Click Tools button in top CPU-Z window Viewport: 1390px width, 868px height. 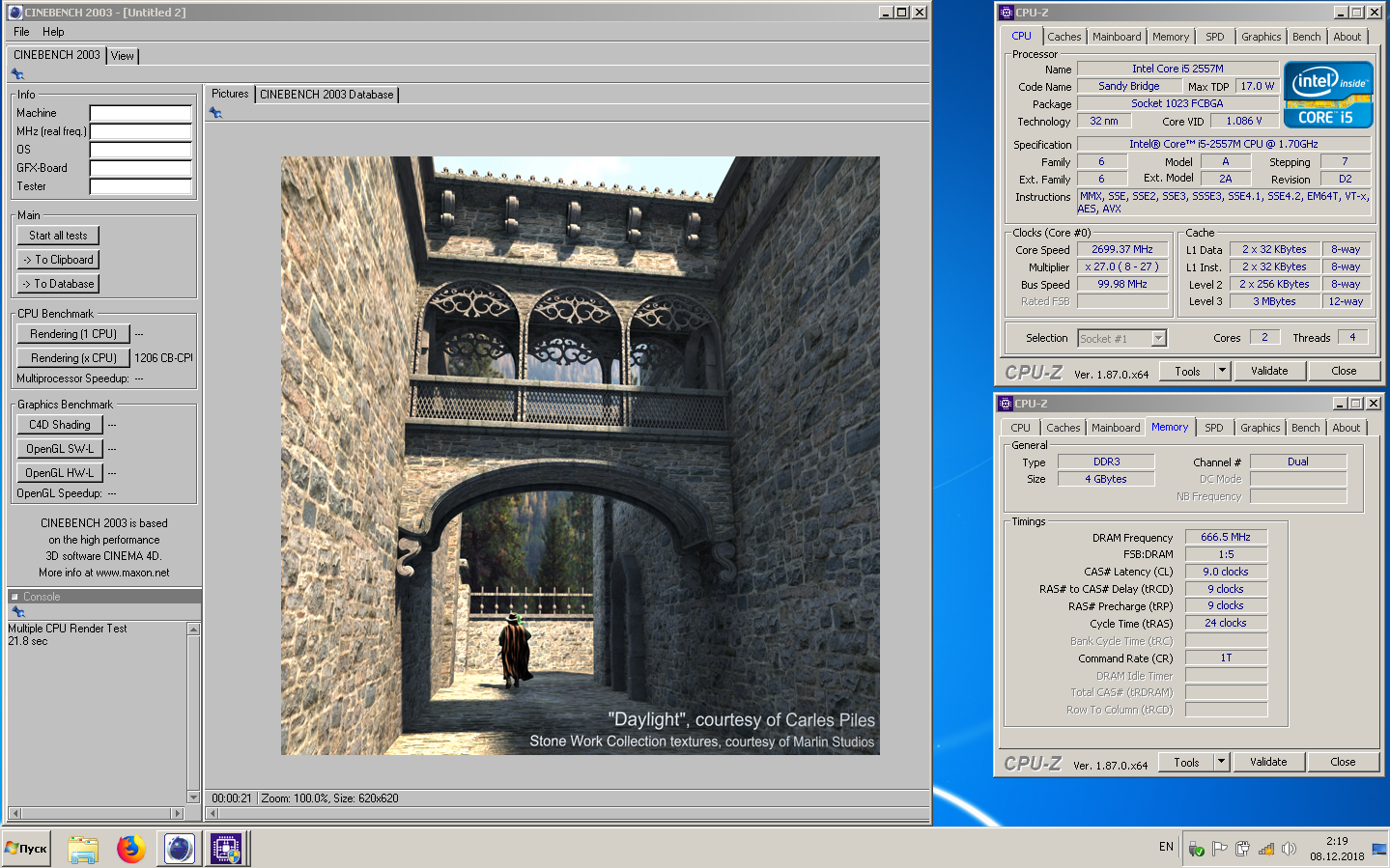[x=1187, y=371]
